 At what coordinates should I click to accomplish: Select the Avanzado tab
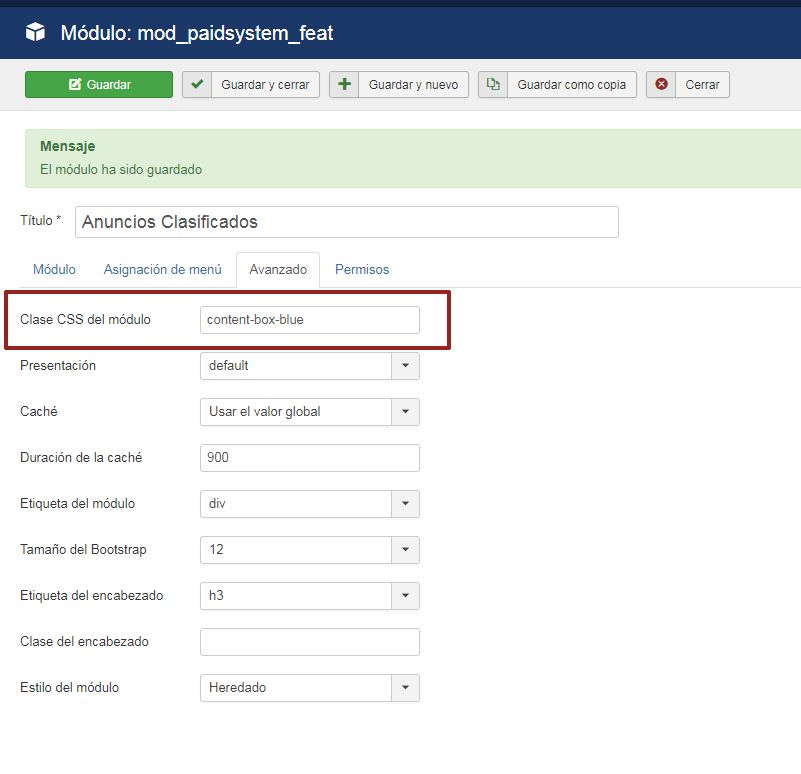coord(278,269)
